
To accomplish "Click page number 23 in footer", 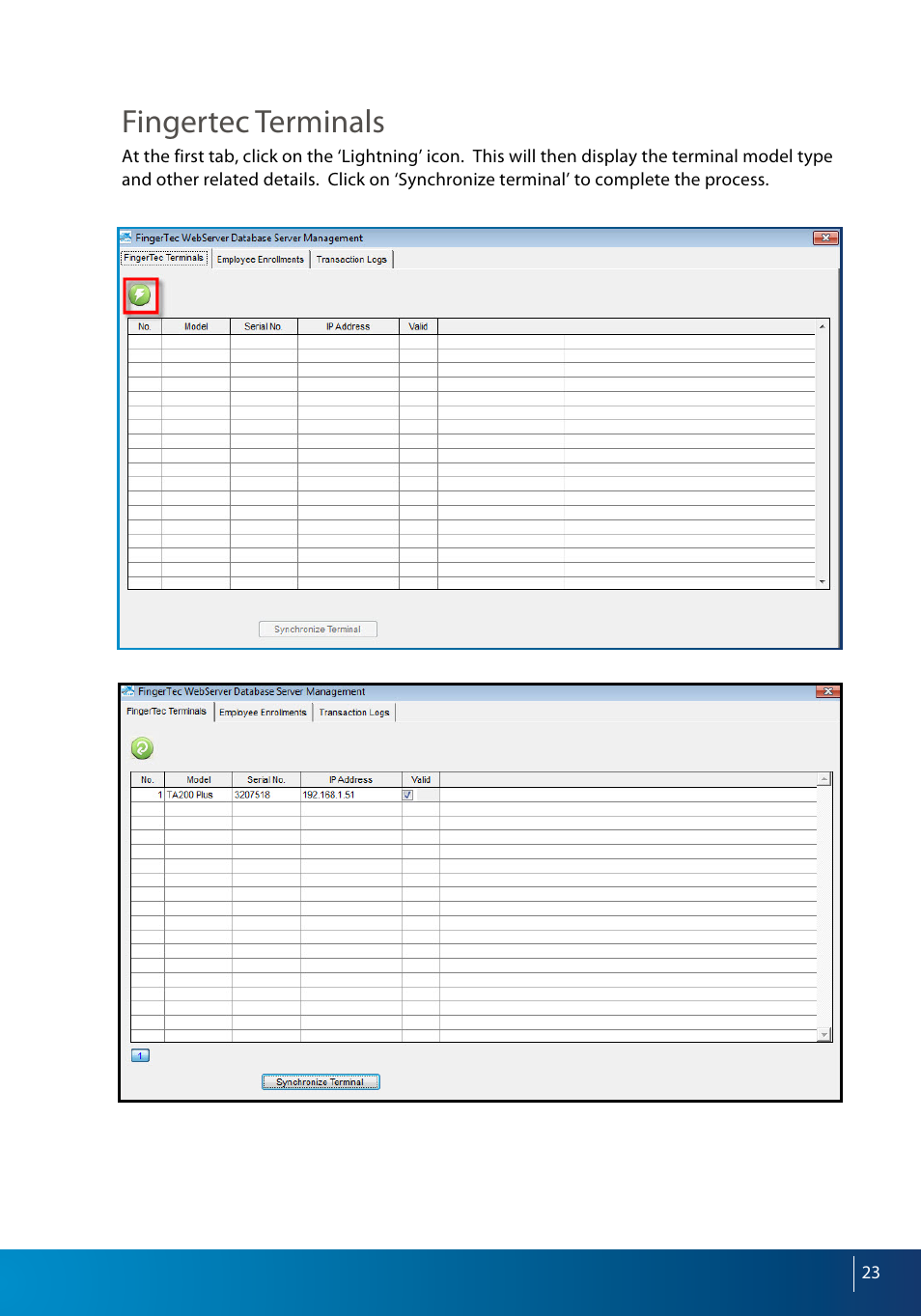I will [x=871, y=1273].
